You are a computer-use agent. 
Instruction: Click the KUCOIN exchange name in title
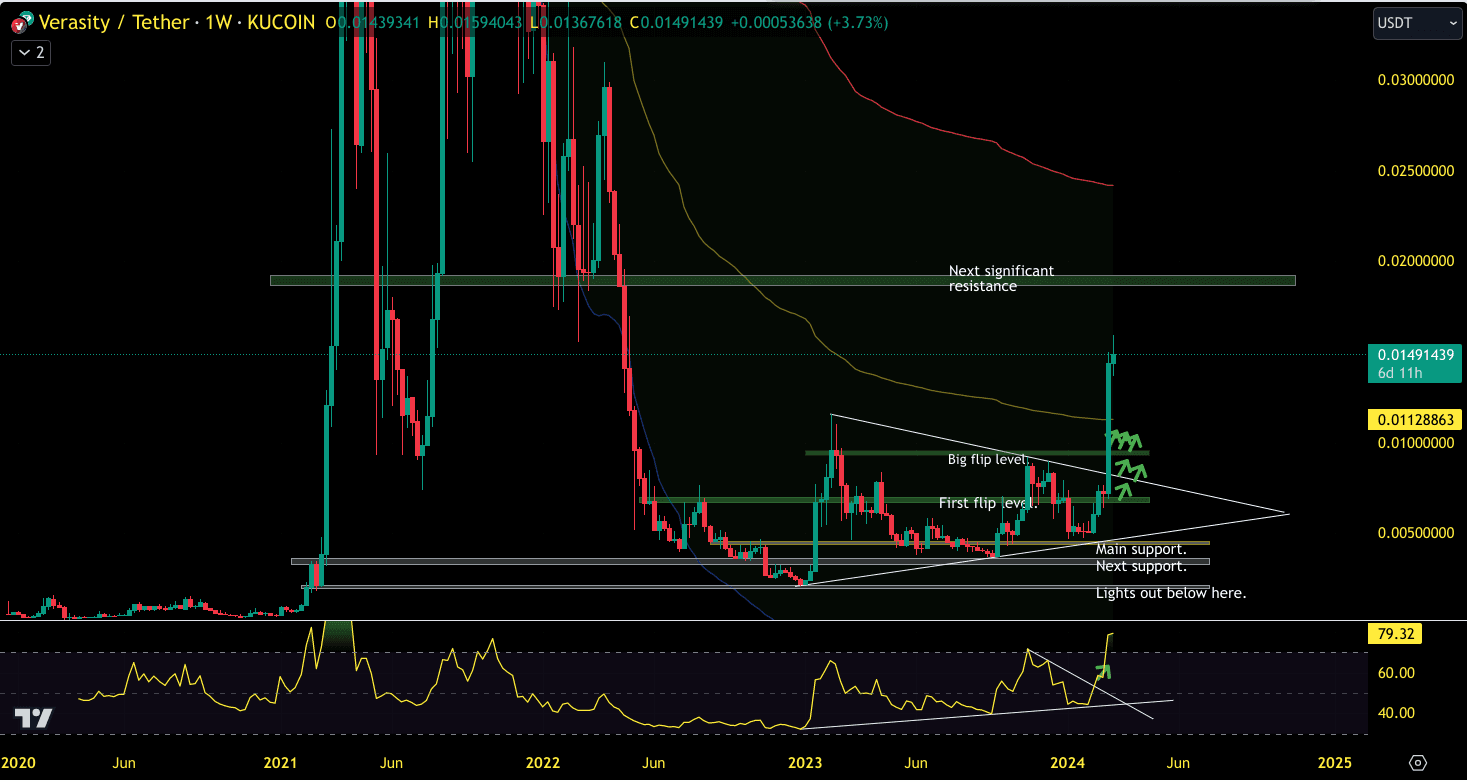281,22
